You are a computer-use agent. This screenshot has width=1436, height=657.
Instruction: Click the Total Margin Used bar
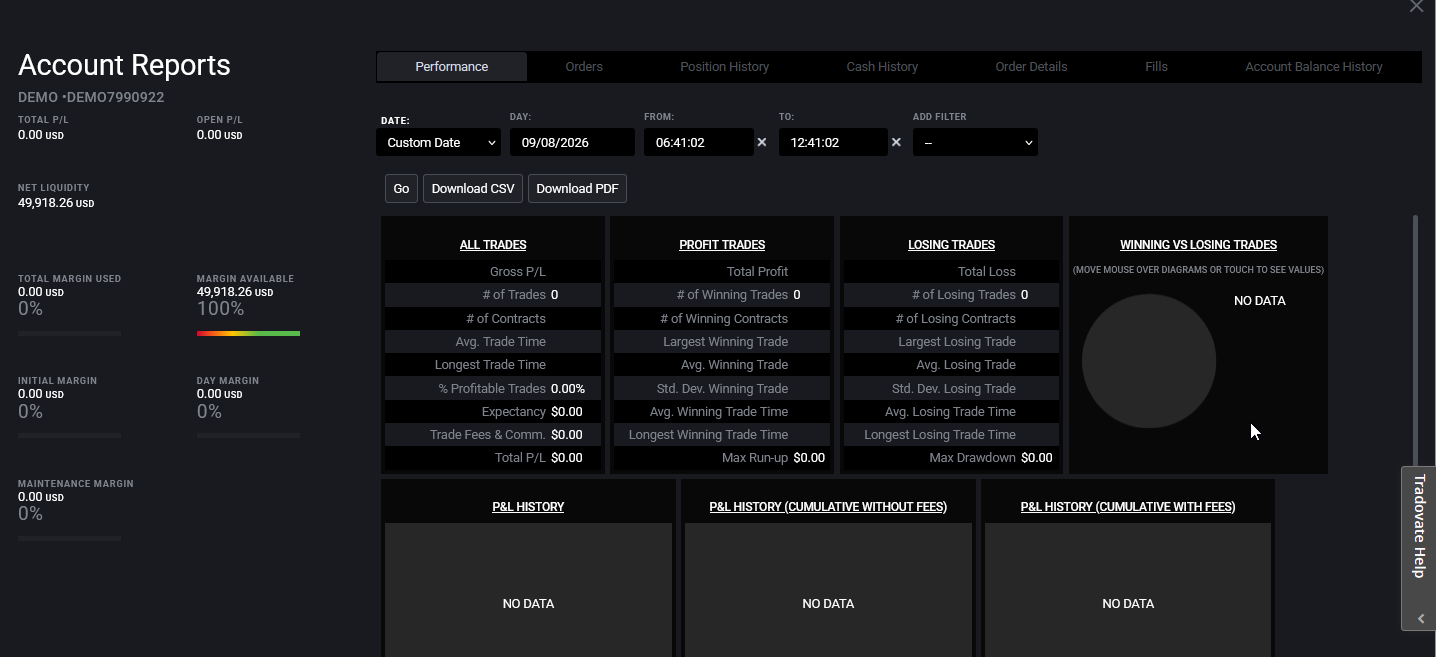click(x=69, y=333)
